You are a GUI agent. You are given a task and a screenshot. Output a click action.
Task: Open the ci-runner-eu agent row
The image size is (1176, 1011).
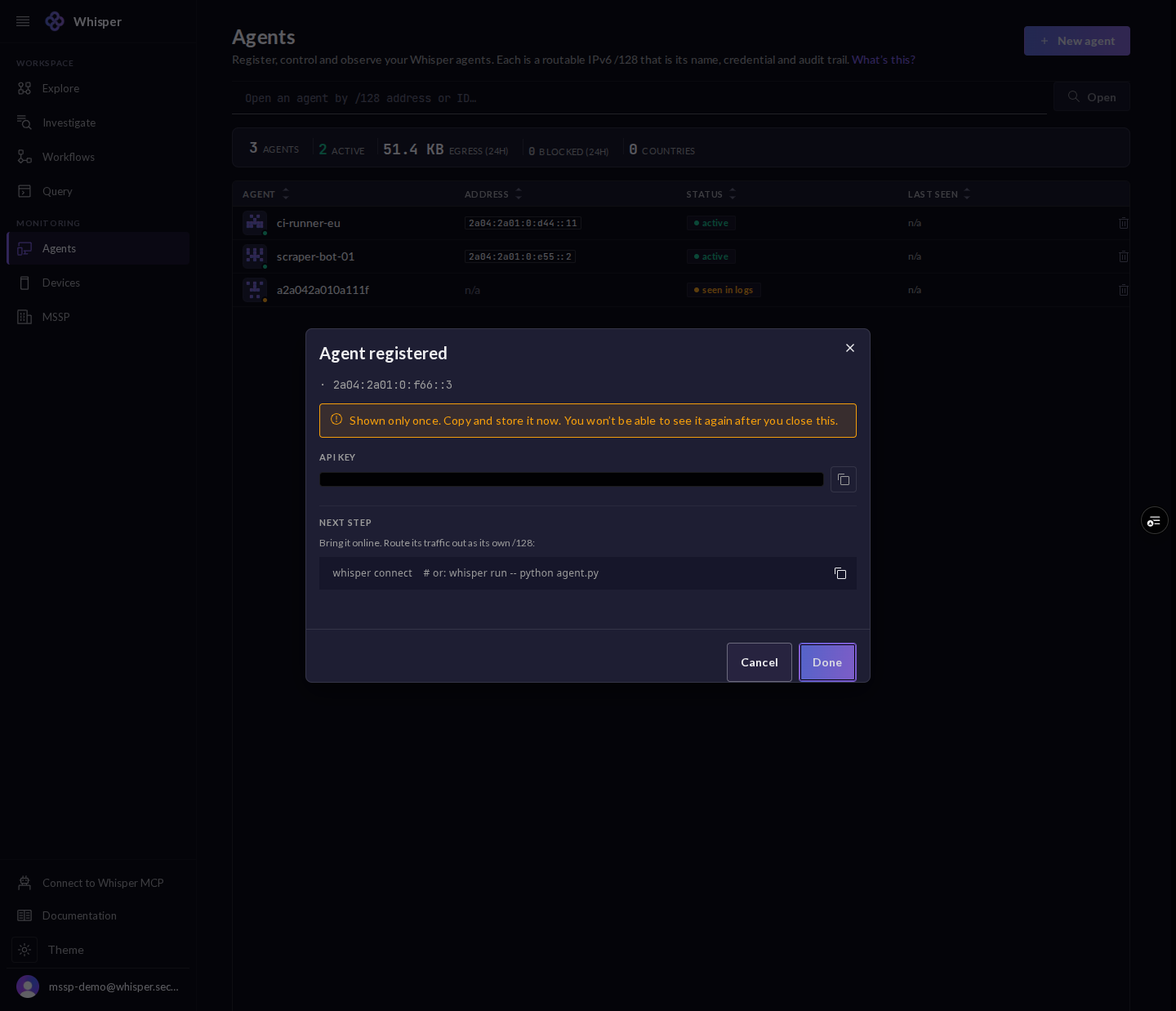click(681, 223)
